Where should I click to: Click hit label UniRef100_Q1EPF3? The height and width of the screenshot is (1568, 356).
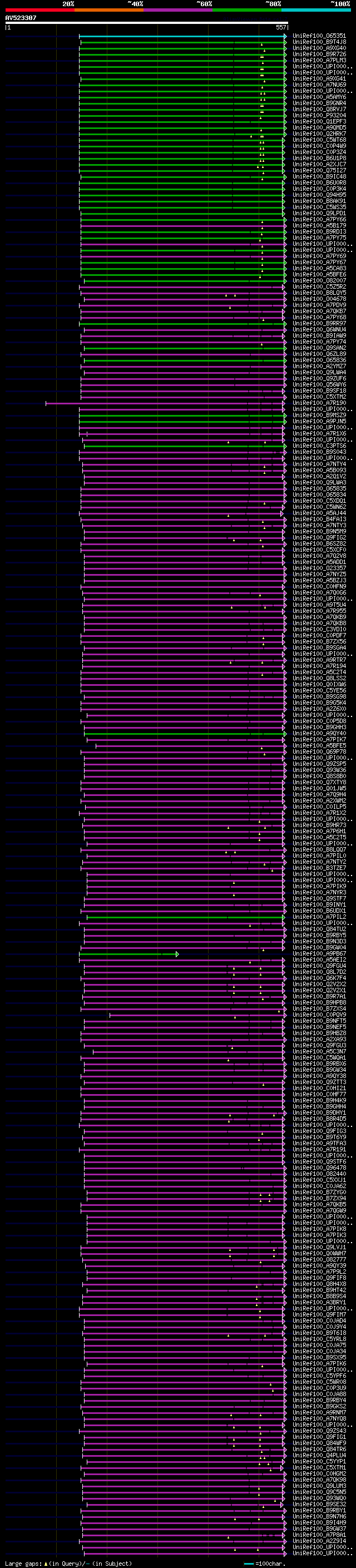[319, 121]
